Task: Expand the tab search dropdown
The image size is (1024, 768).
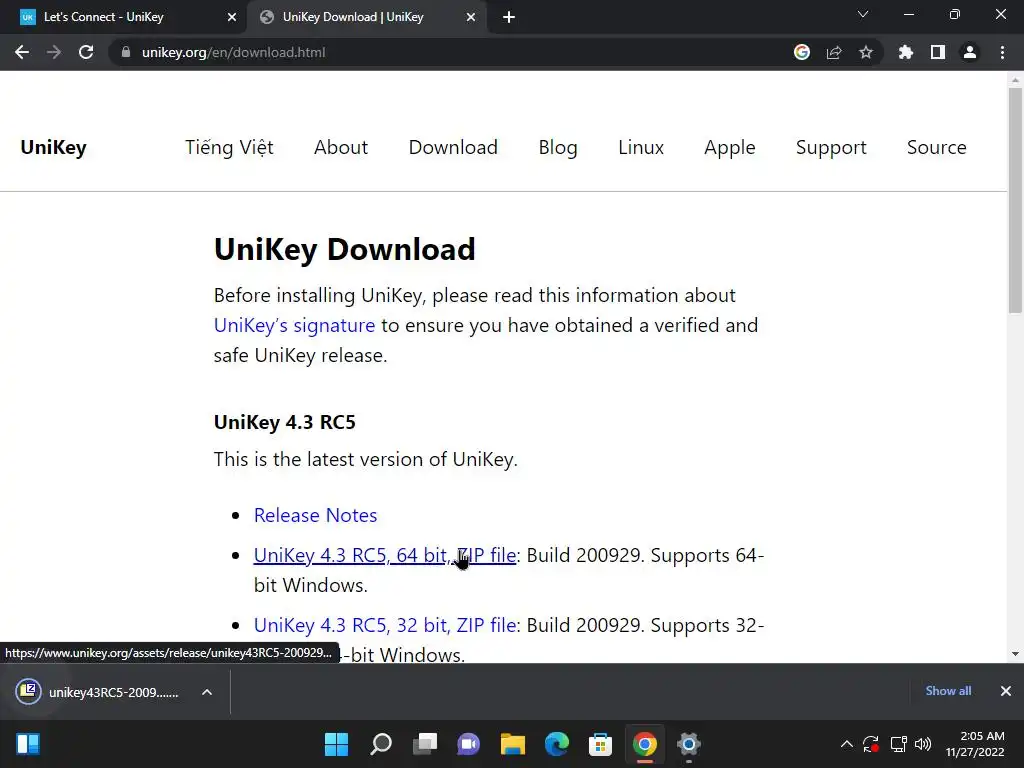Action: point(863,14)
